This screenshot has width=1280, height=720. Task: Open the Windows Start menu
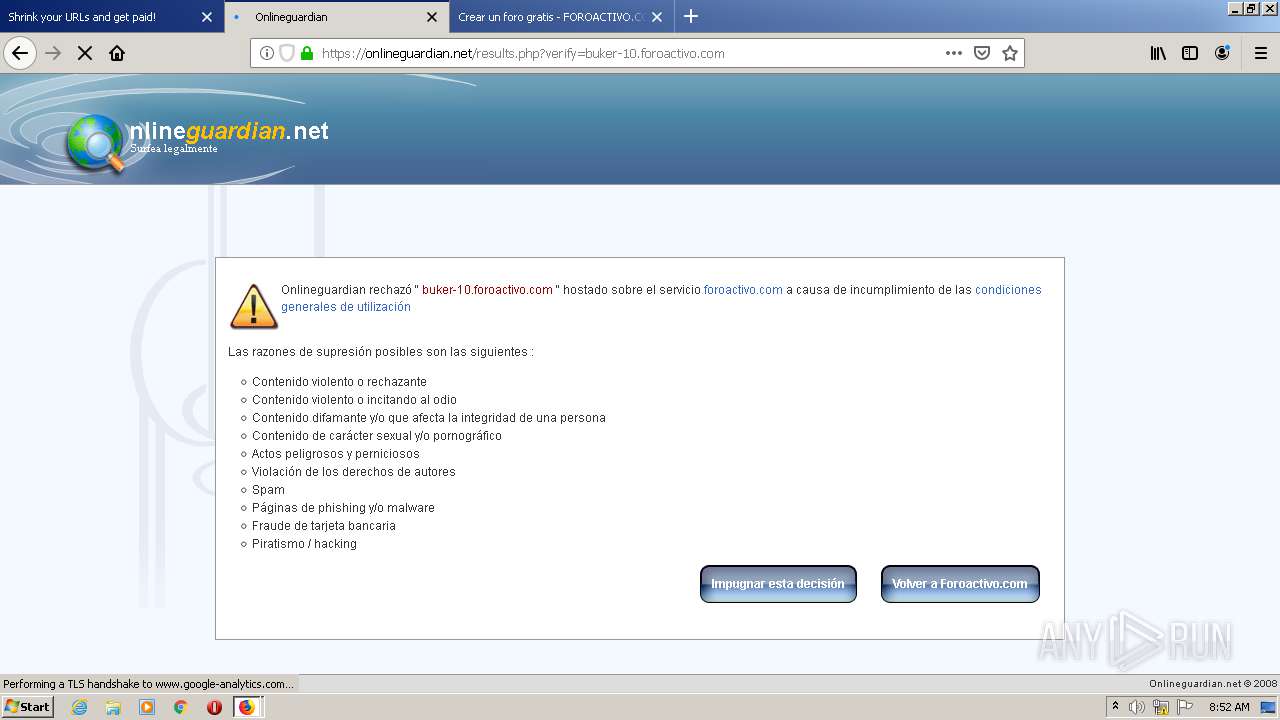(27, 707)
